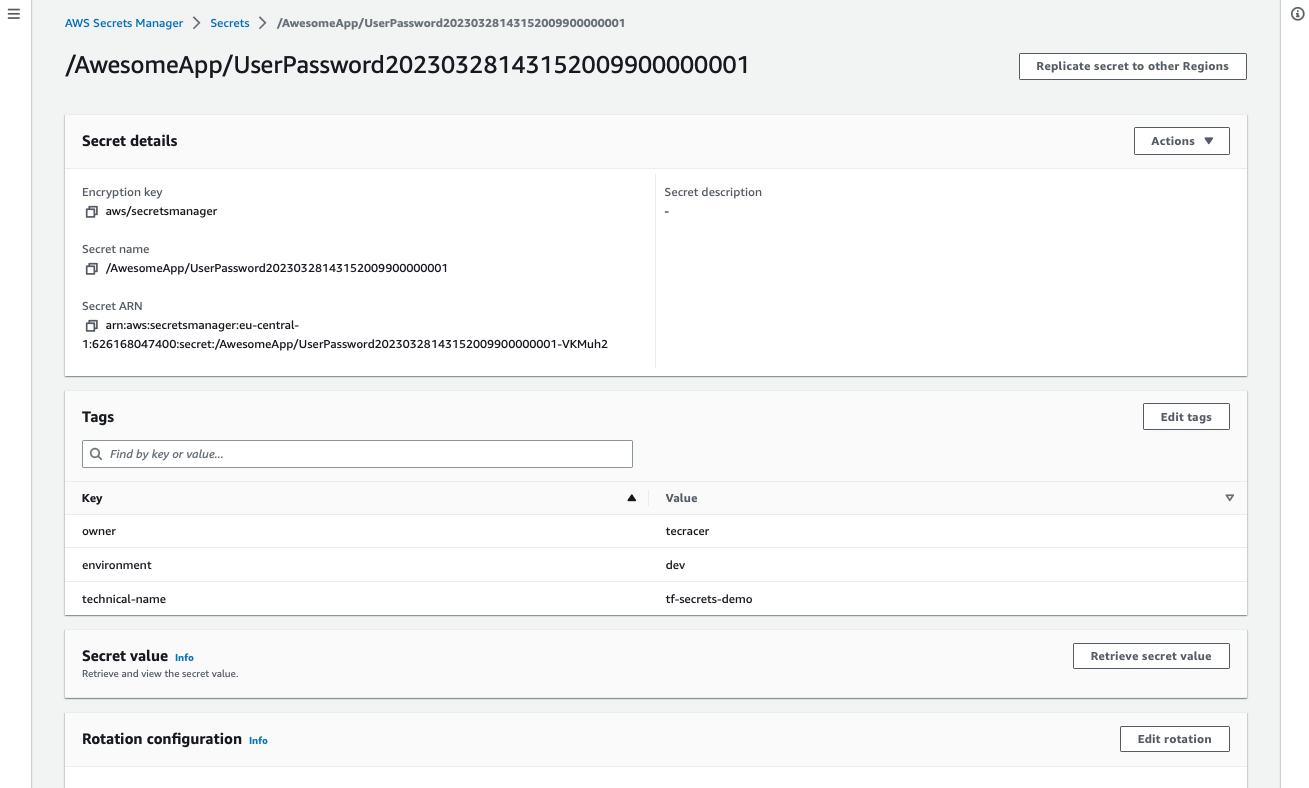Select the tecracer tag value

point(687,532)
